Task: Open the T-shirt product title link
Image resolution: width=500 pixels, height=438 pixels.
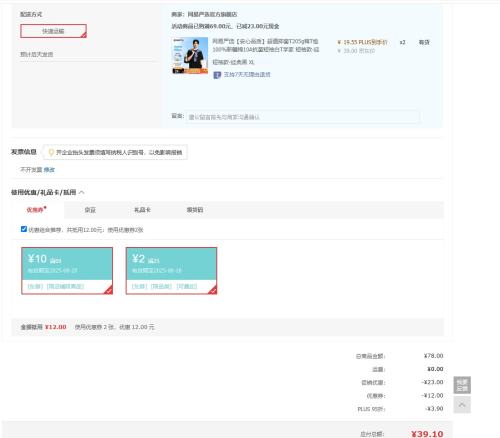Action: click(266, 46)
